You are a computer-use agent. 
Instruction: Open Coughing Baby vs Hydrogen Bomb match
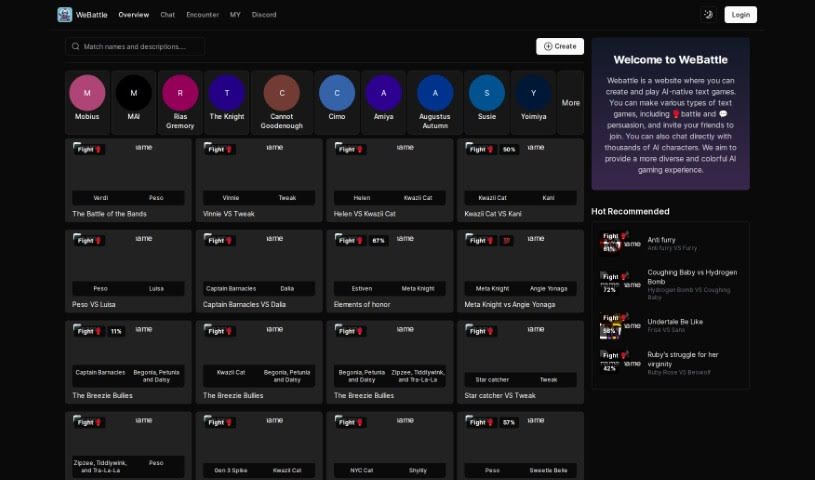pyautogui.click(x=692, y=277)
